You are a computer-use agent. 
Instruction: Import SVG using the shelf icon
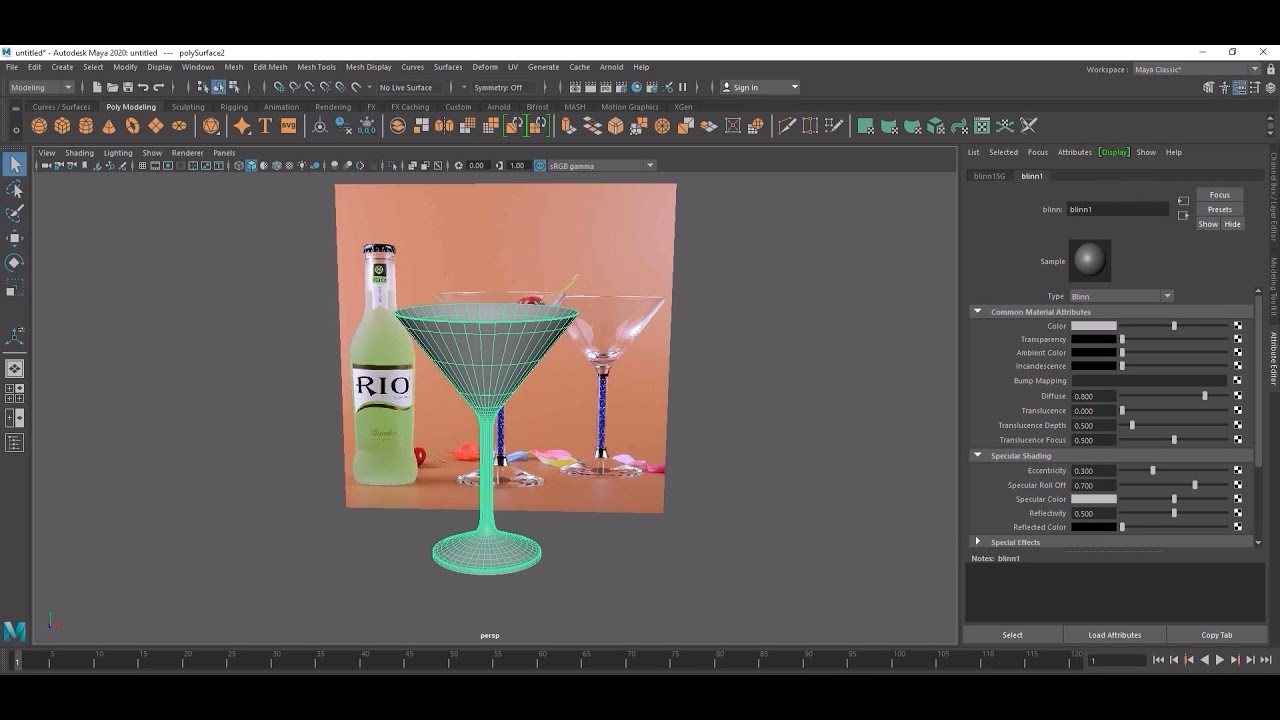(x=289, y=126)
